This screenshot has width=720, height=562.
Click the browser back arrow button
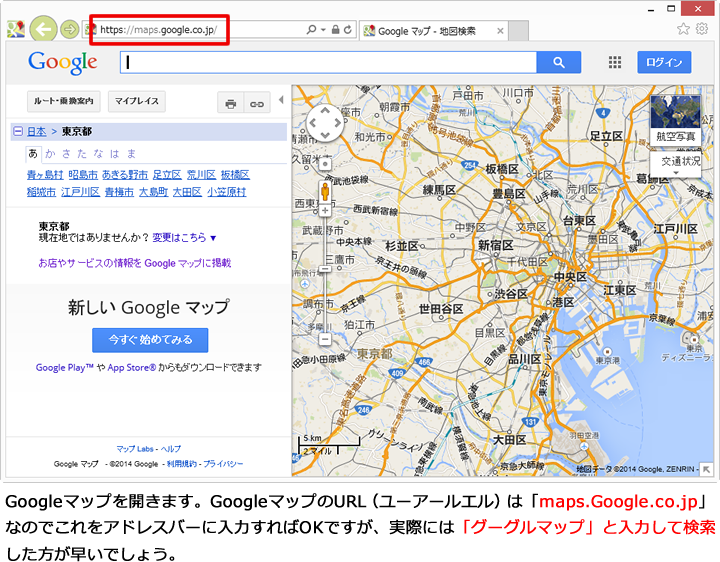(43, 30)
